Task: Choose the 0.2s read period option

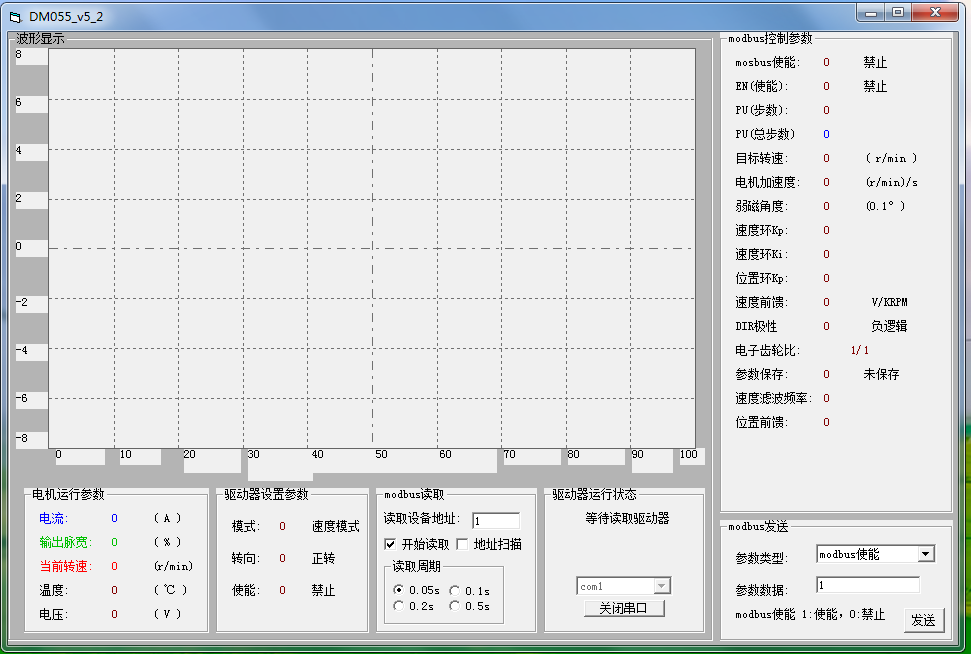Action: tap(398, 606)
